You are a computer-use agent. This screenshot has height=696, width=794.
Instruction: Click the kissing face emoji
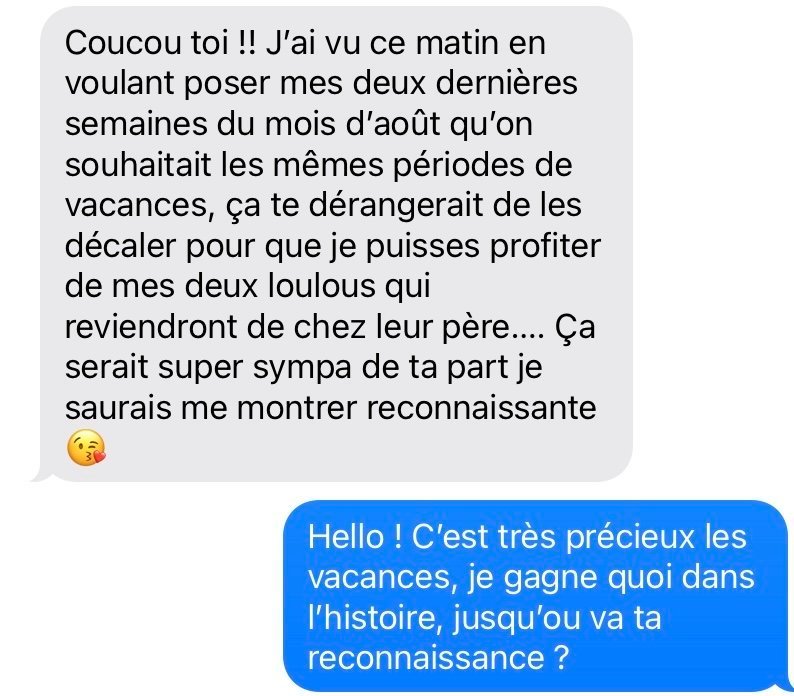pos(86,448)
